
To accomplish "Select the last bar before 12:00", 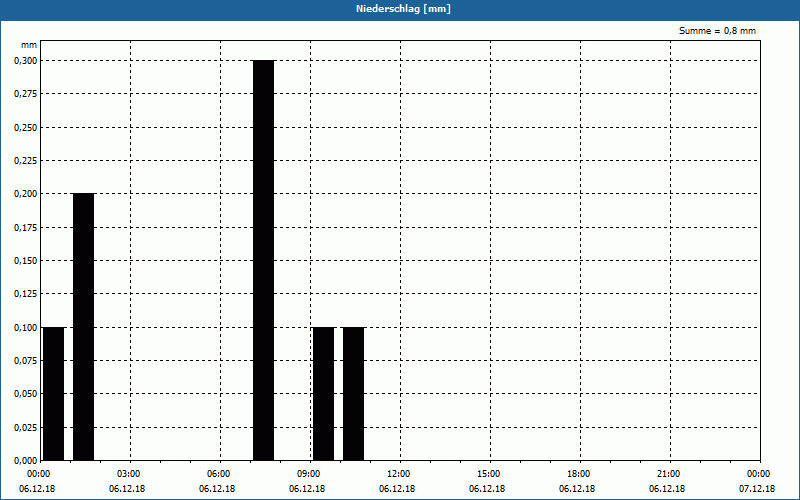I will 354,394.
